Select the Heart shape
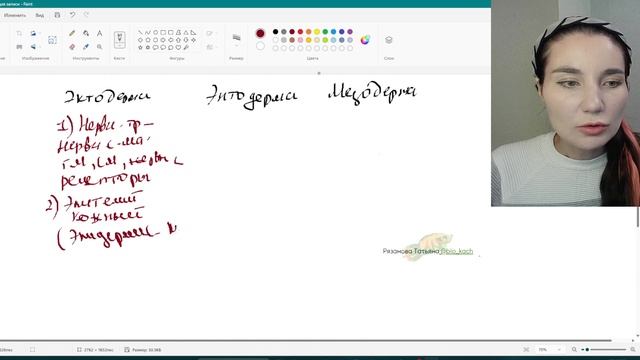The width and height of the screenshot is (640, 360). pos(178,47)
